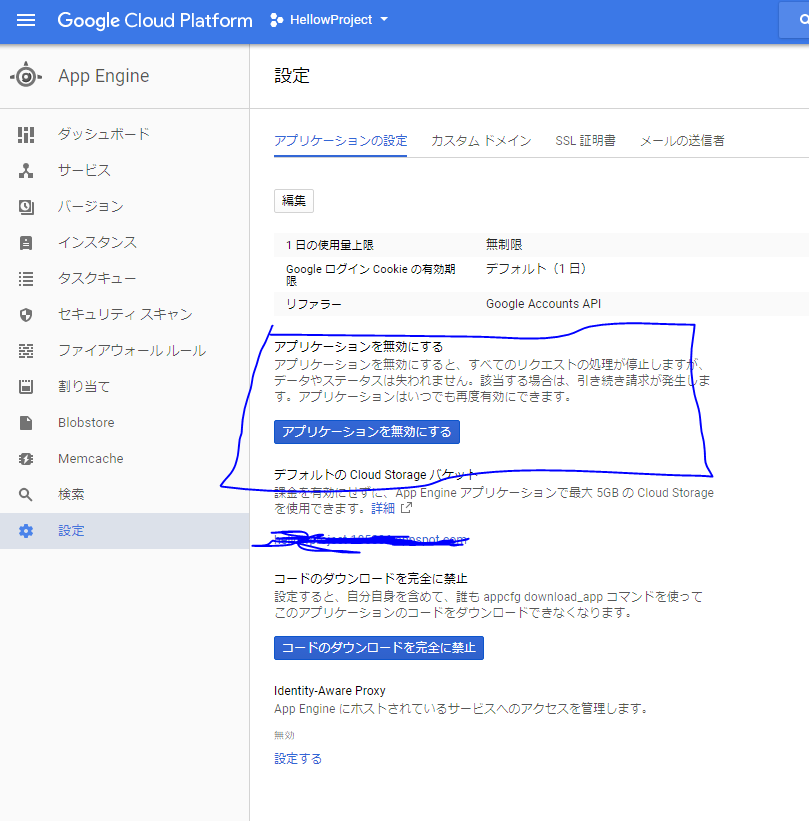Click the 編集 edit button
809x821 pixels.
coord(294,201)
